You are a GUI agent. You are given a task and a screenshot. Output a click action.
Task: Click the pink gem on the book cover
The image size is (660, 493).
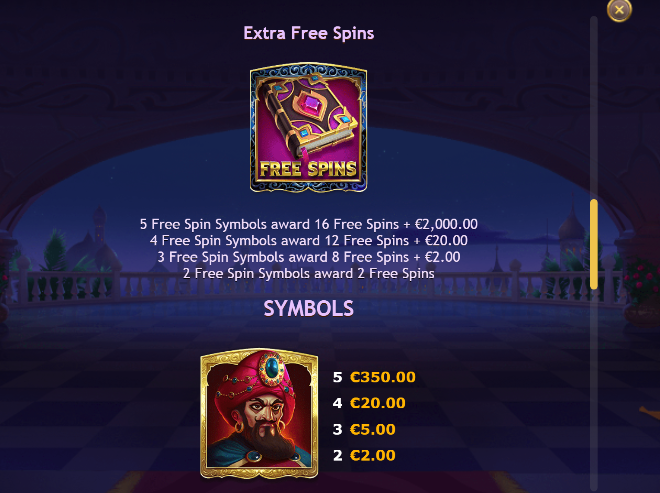[x=312, y=104]
